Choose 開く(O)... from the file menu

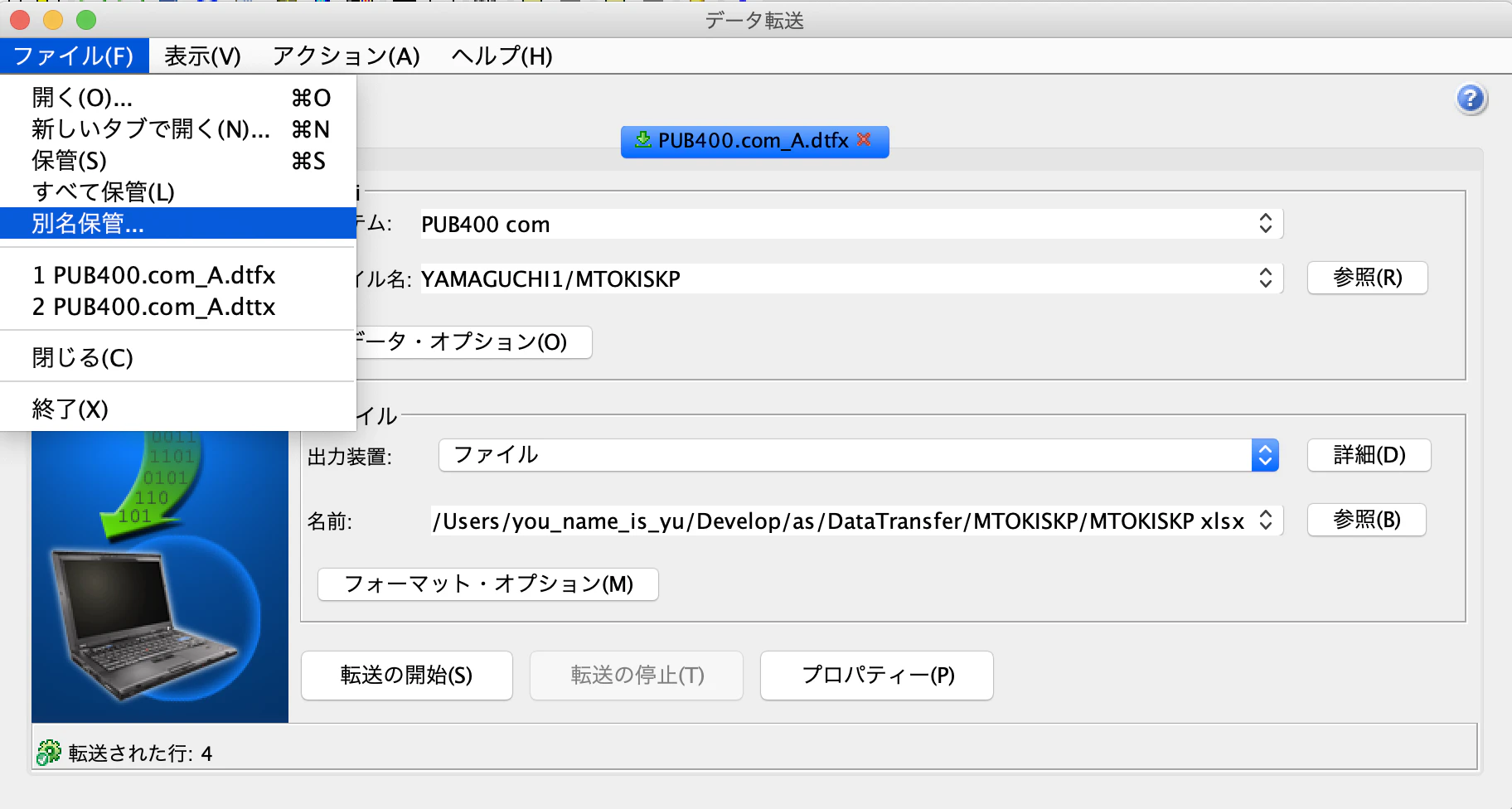point(178,98)
